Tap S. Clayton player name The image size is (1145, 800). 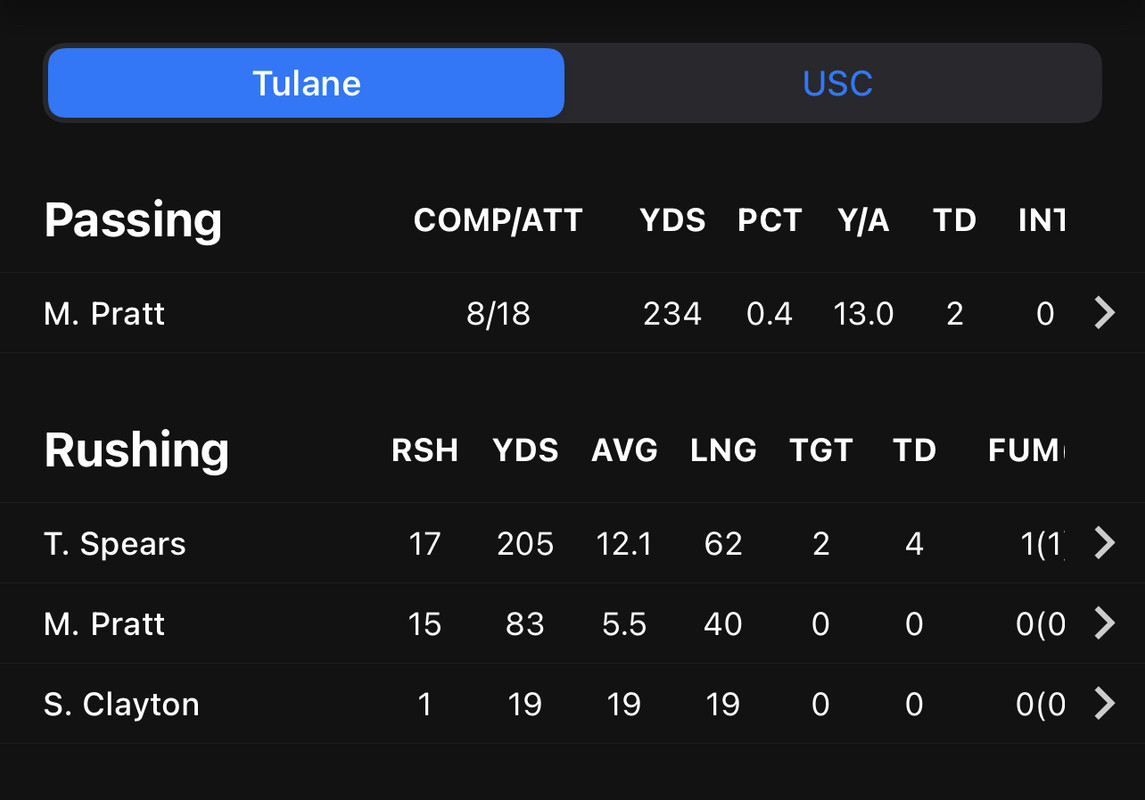click(122, 704)
